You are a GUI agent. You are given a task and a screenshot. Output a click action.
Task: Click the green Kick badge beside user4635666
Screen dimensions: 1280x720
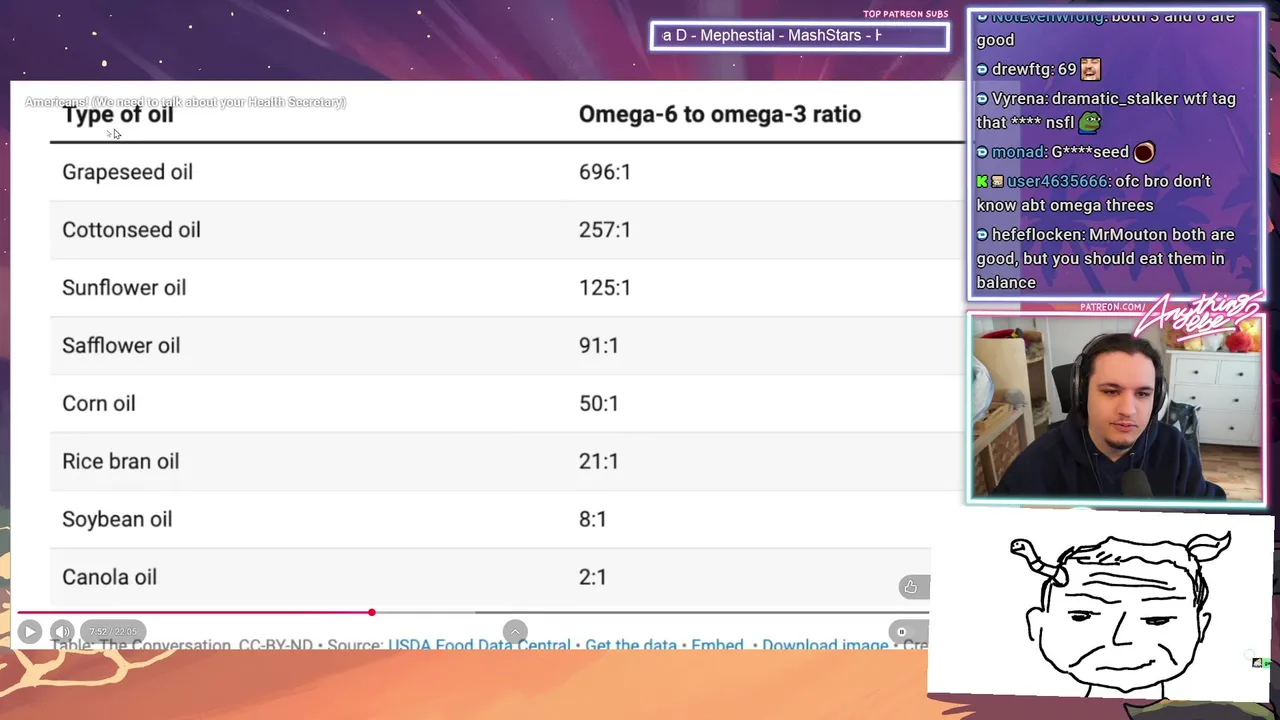[x=982, y=182]
